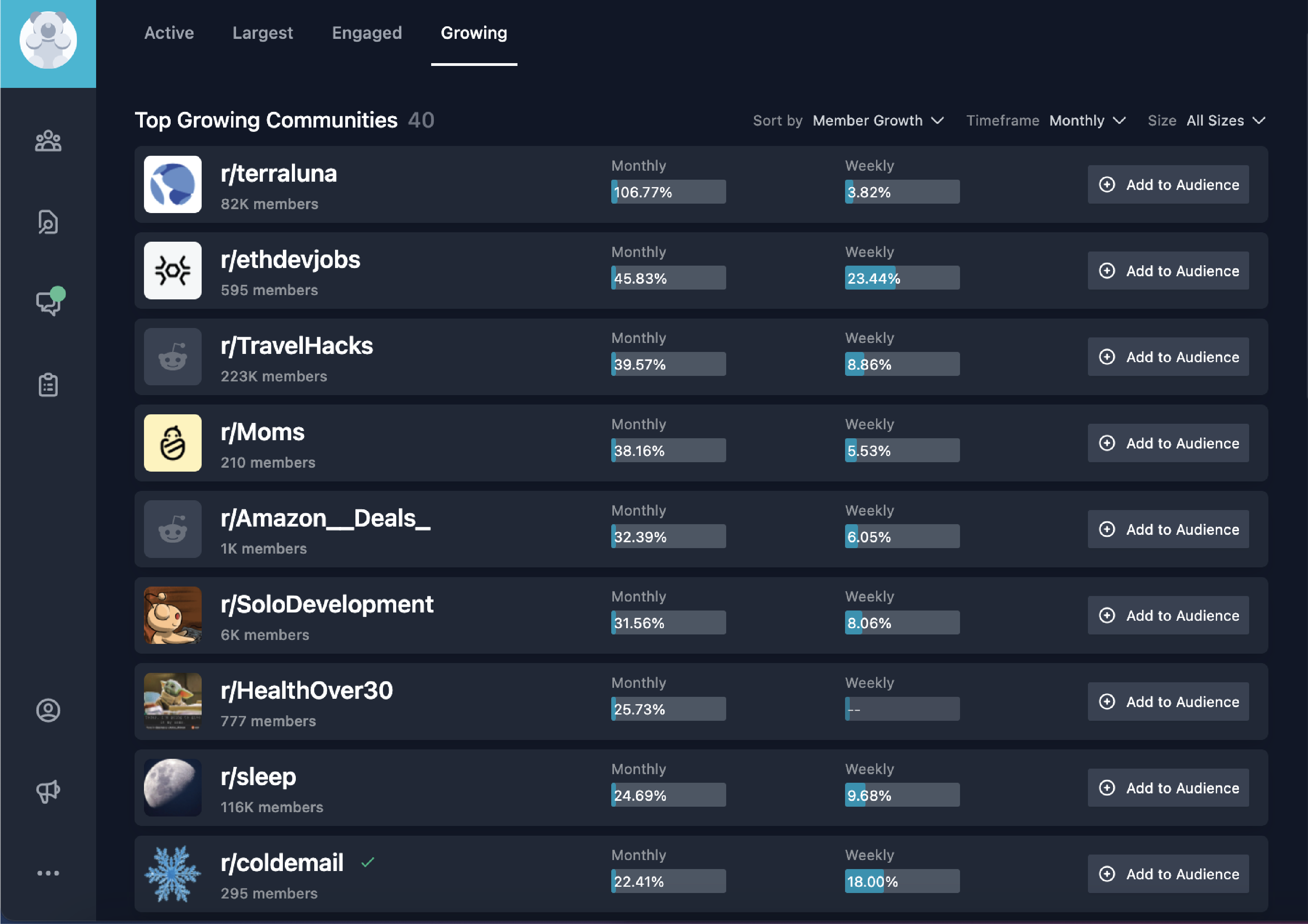Open the Engaged communities tab

point(367,33)
